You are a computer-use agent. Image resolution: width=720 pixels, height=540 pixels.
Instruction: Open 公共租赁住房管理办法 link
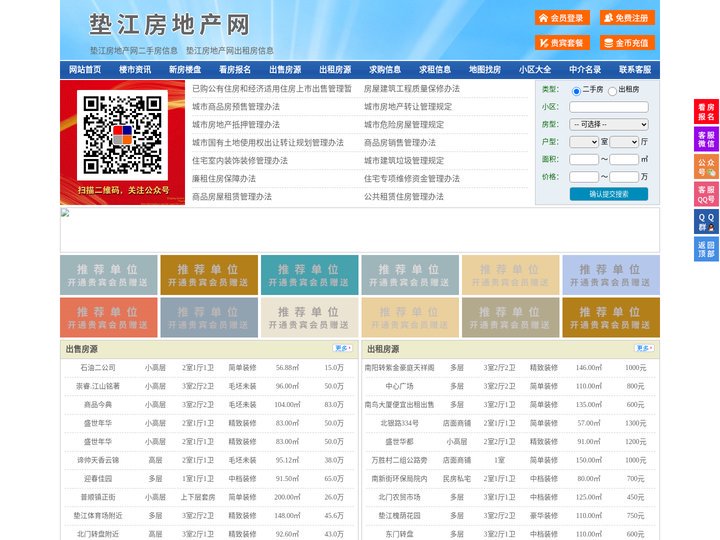[x=404, y=197]
